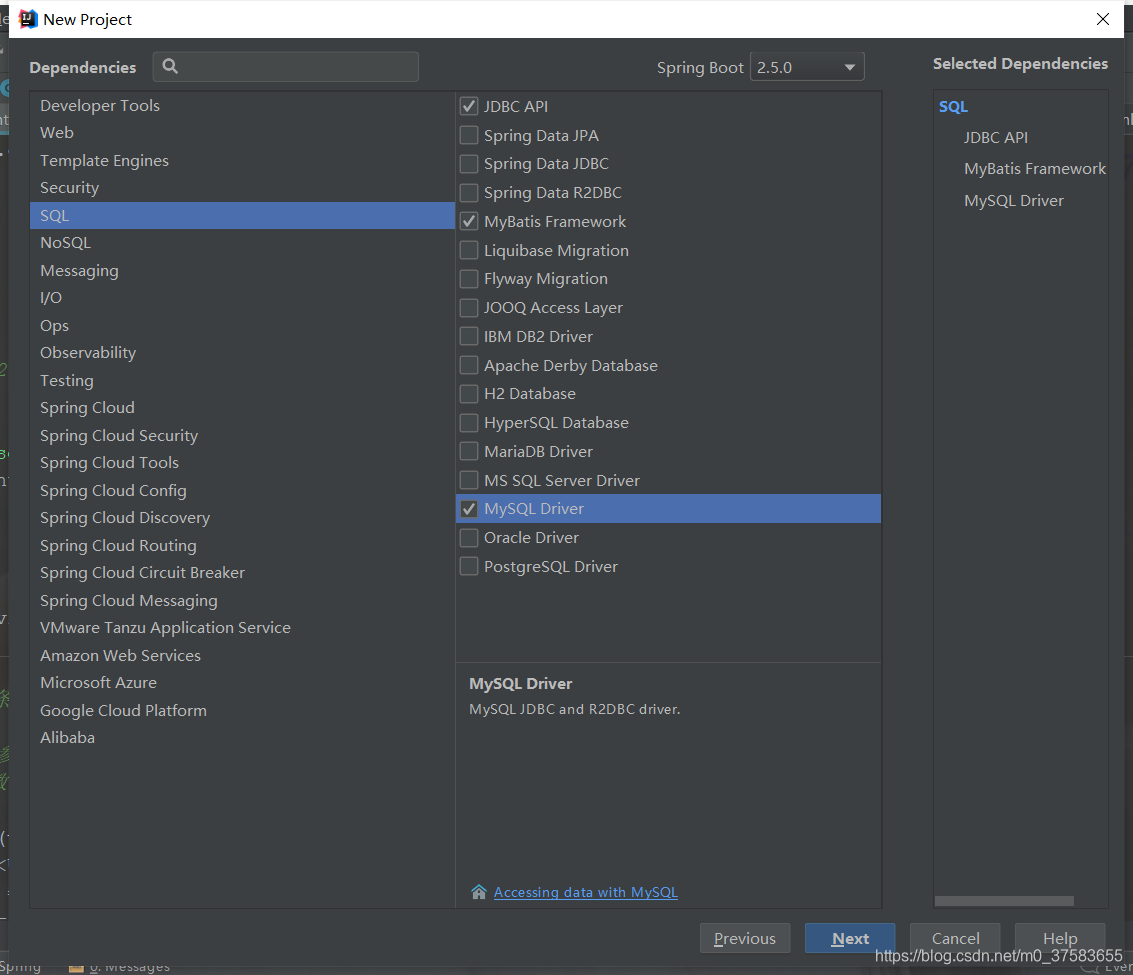This screenshot has height=975, width=1133.
Task: Open the Spring Boot version dropdown
Action: click(x=807, y=67)
